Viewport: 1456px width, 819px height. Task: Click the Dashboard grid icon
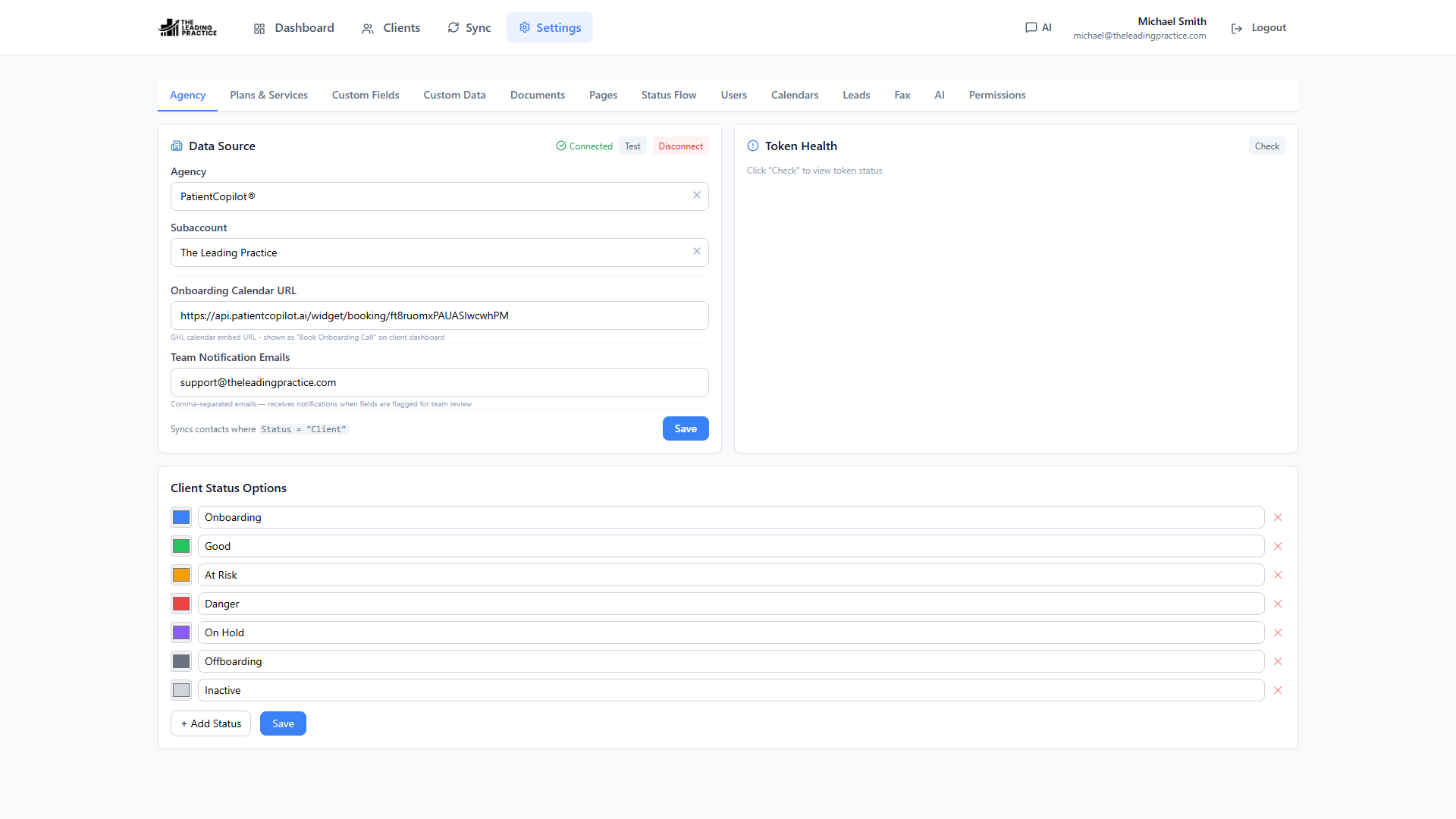coord(259,28)
